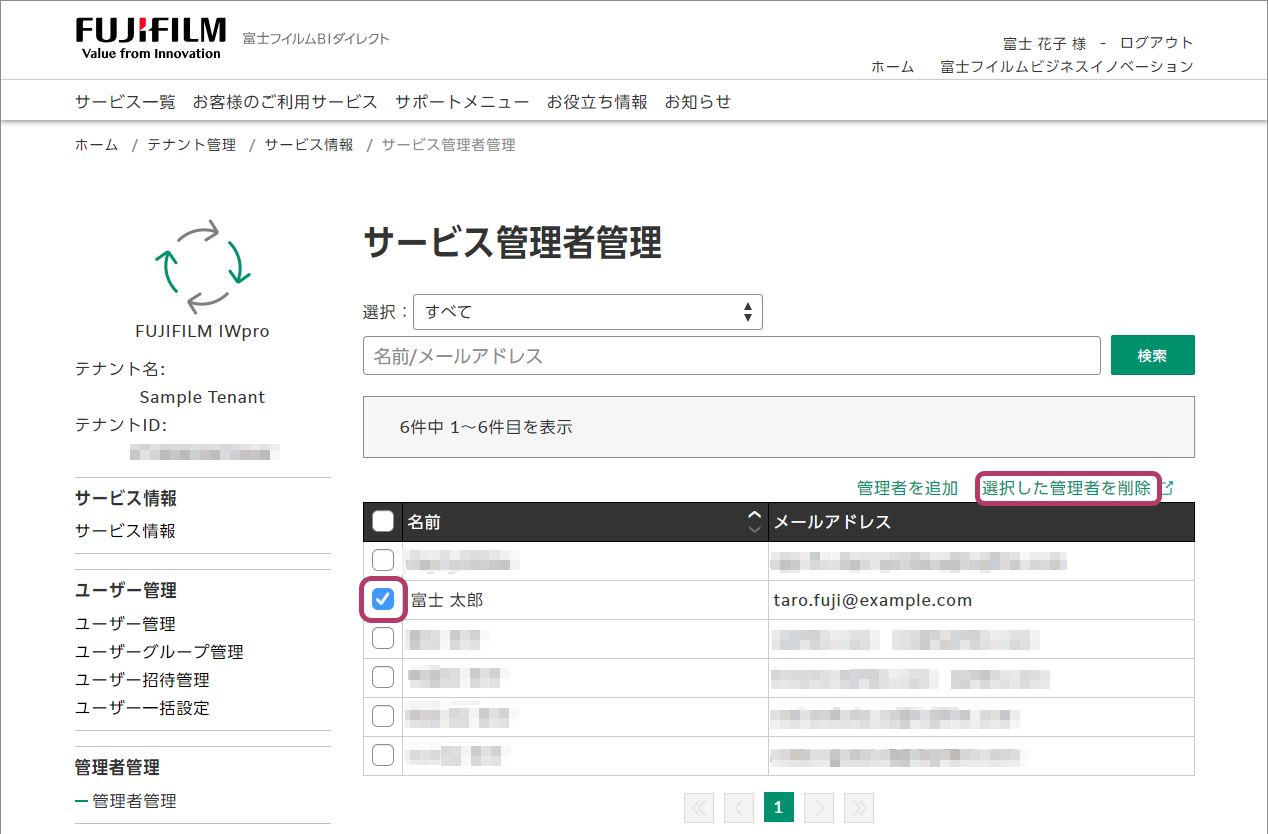Click the ログアウト link

[1157, 43]
